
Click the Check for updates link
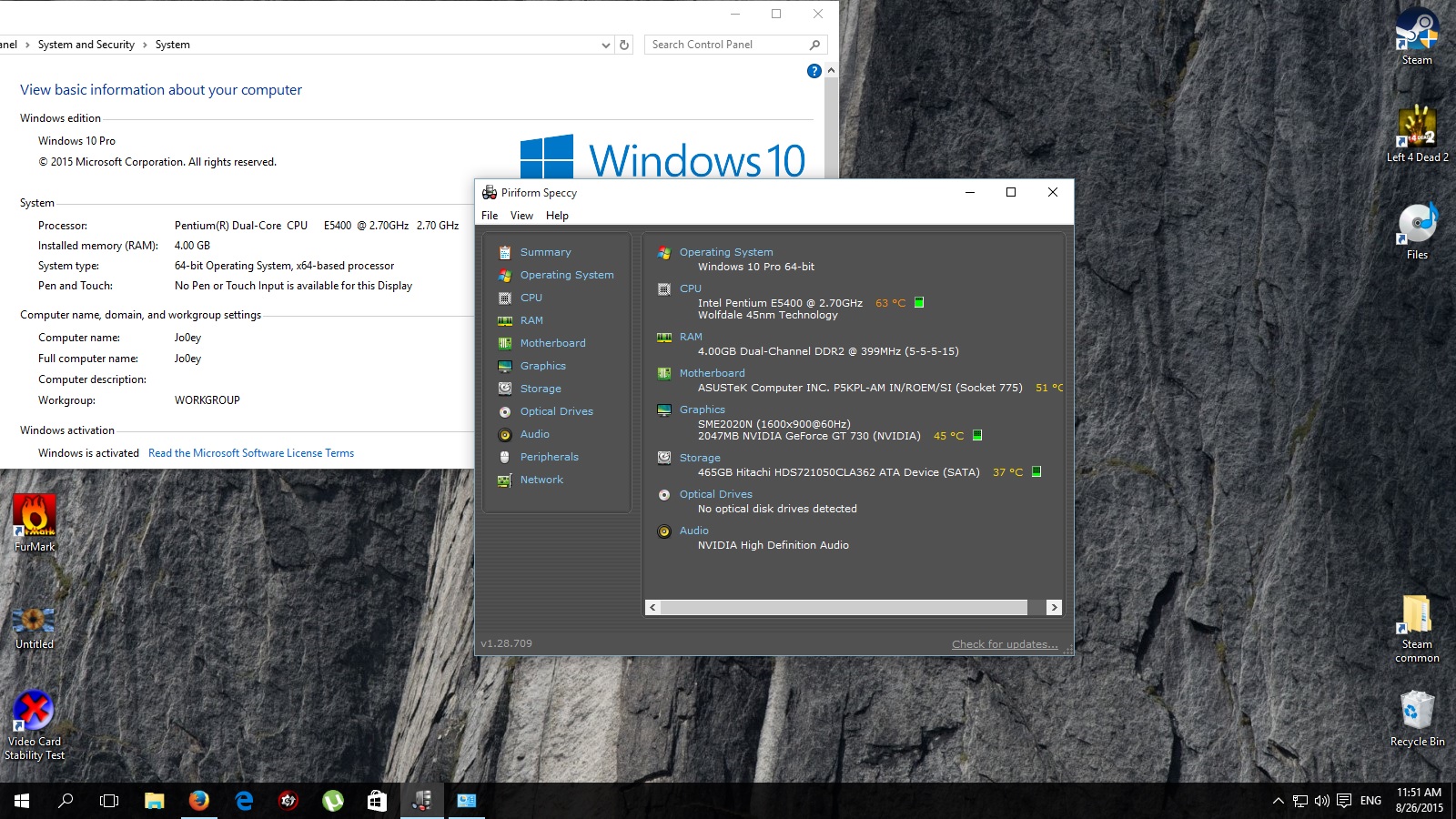(1005, 644)
